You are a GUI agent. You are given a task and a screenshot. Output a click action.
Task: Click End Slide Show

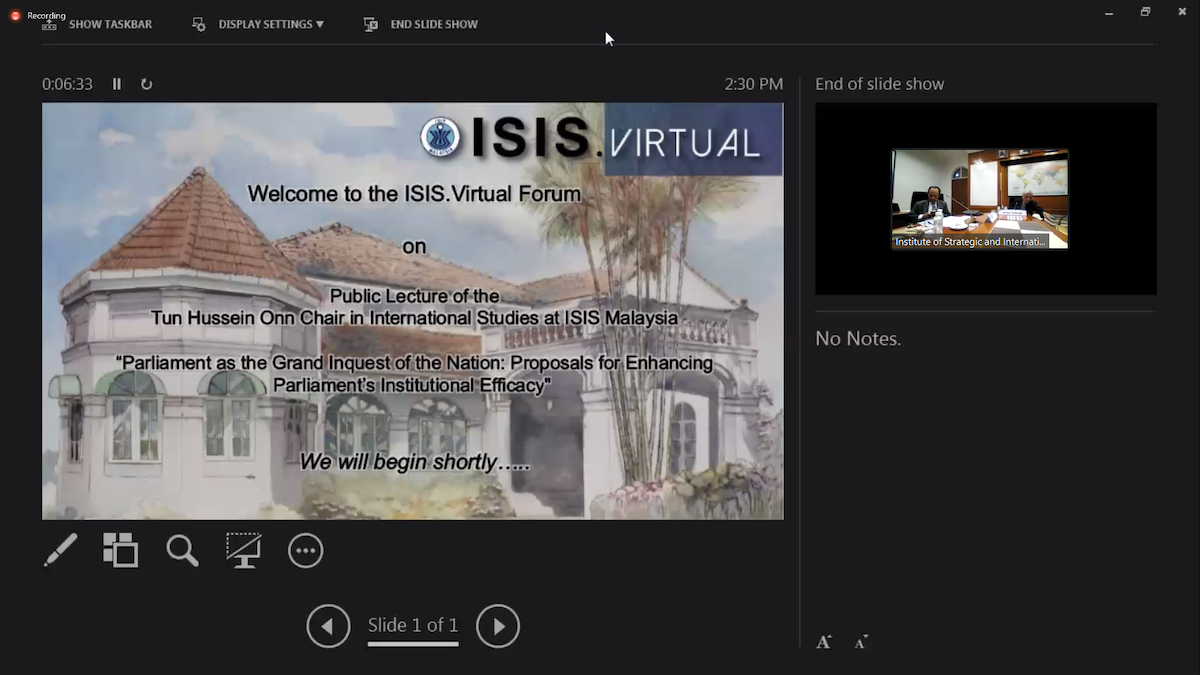tap(421, 24)
